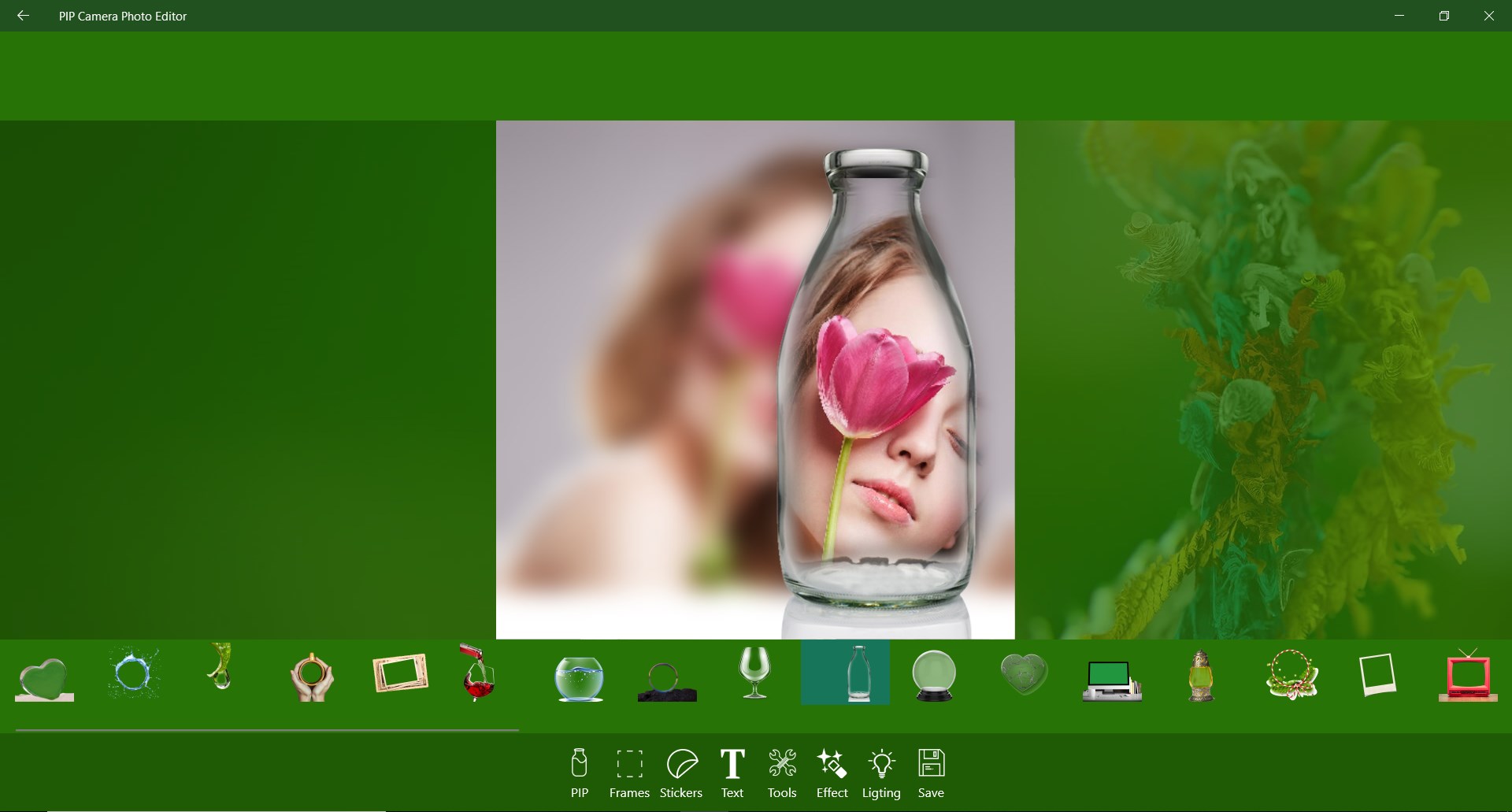Image resolution: width=1512 pixels, height=812 pixels.
Task: Open the Ligting options
Action: [x=881, y=774]
